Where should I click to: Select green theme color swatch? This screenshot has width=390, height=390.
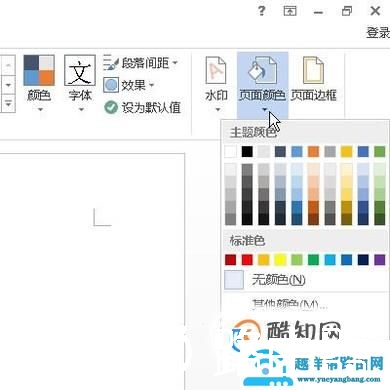[x=380, y=152]
